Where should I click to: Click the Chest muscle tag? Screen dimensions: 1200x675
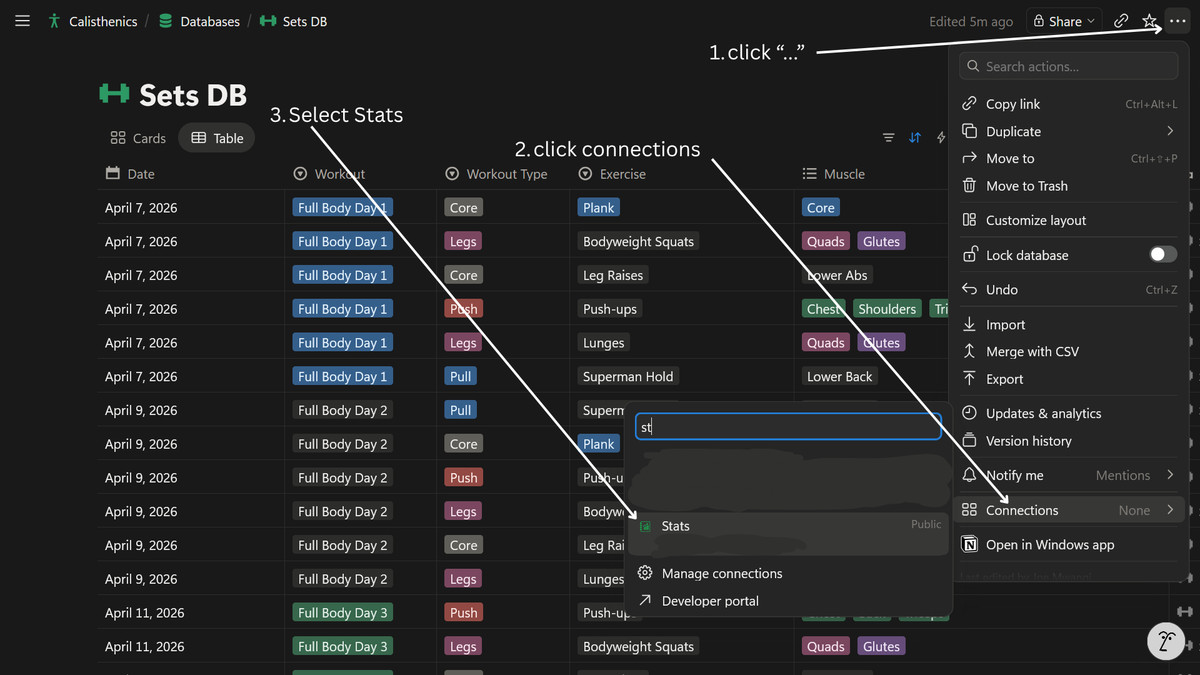[x=824, y=309]
